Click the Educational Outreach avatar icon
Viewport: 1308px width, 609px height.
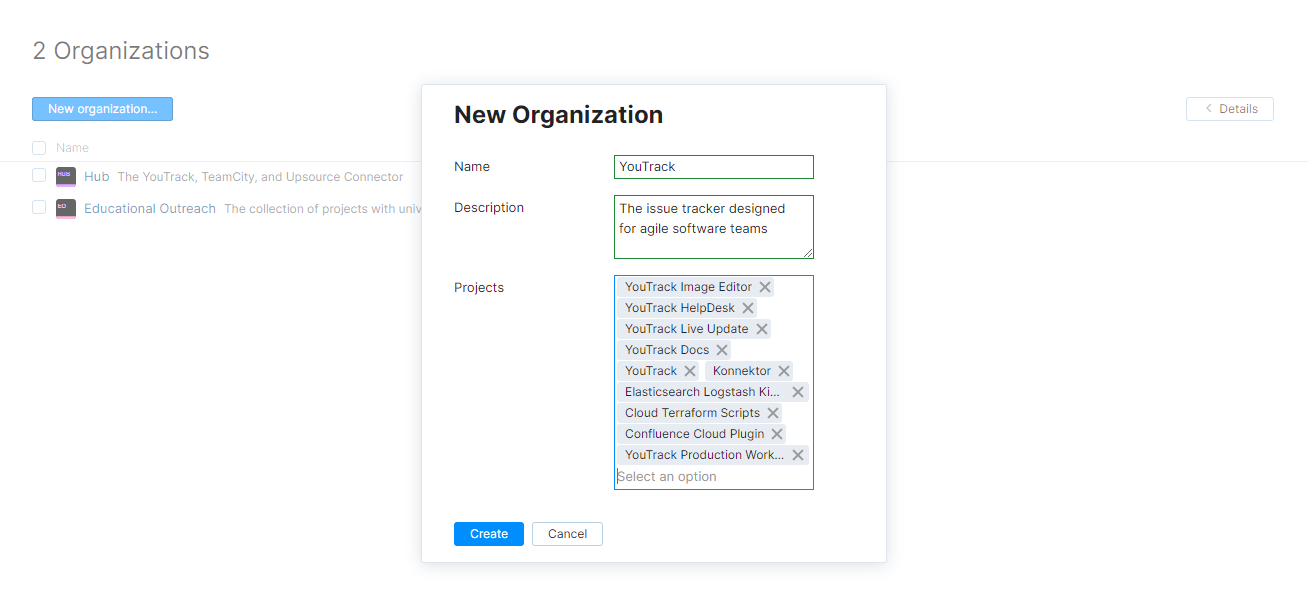[66, 208]
